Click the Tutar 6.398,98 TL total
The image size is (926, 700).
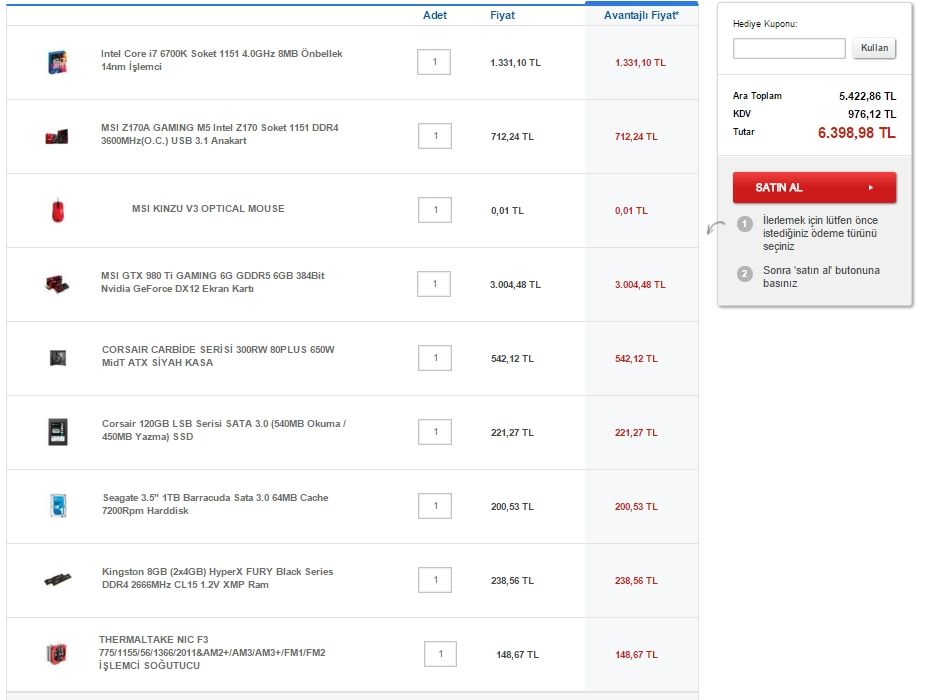[856, 133]
